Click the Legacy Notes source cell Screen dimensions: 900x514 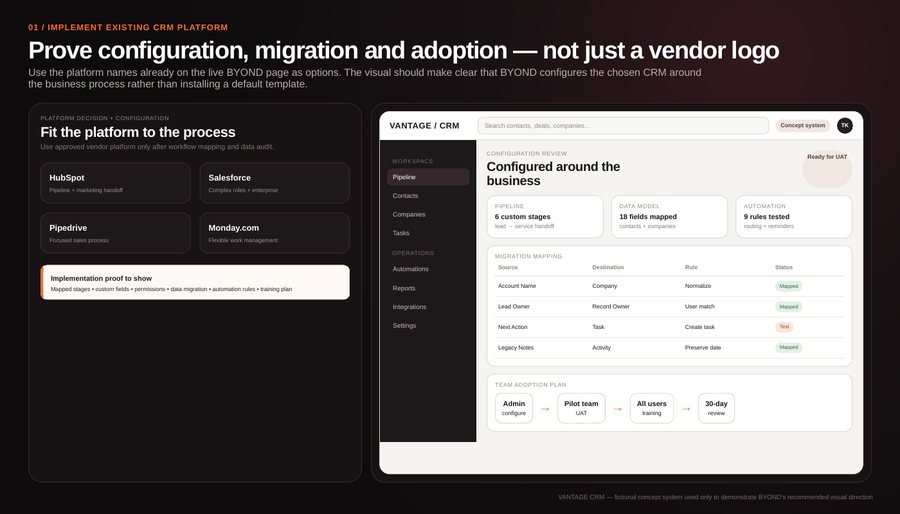[515, 348]
